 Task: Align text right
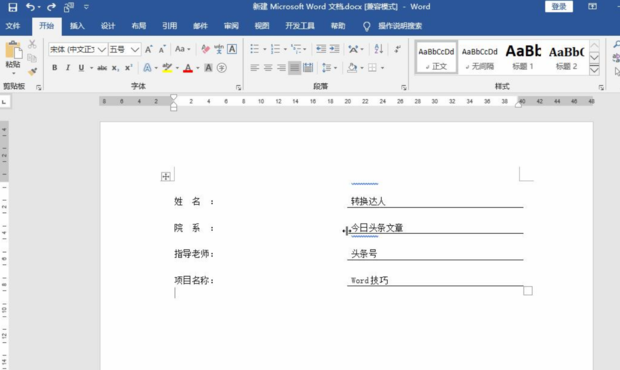[282, 68]
